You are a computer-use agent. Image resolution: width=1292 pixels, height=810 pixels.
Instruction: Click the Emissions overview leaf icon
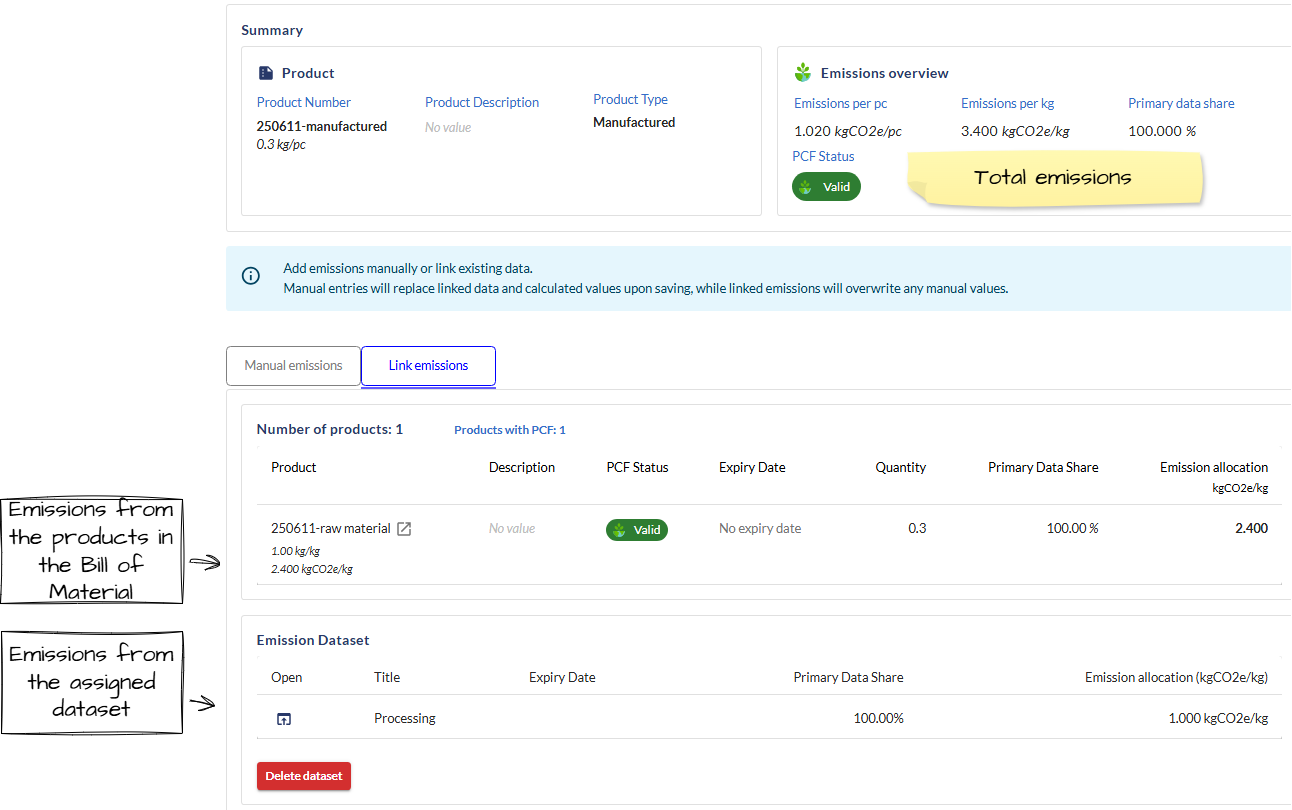(802, 73)
